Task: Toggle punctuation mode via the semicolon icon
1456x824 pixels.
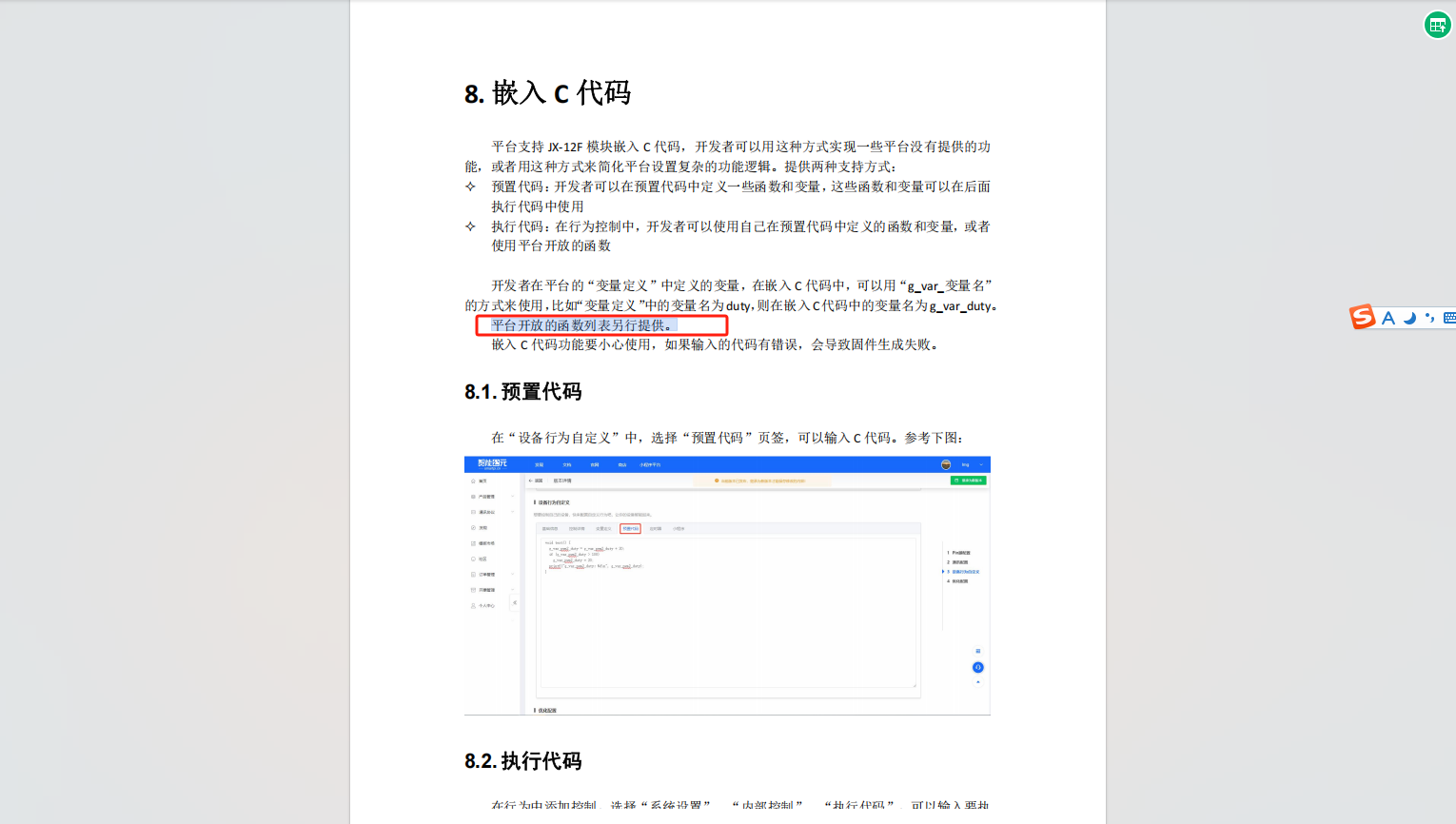Action: (x=1430, y=318)
